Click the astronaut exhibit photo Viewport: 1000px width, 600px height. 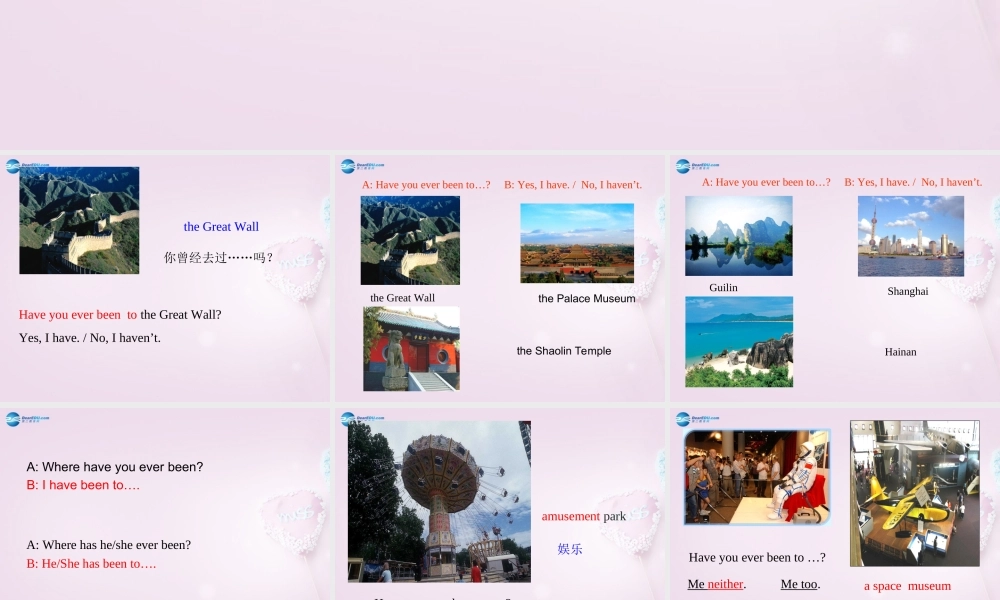757,477
